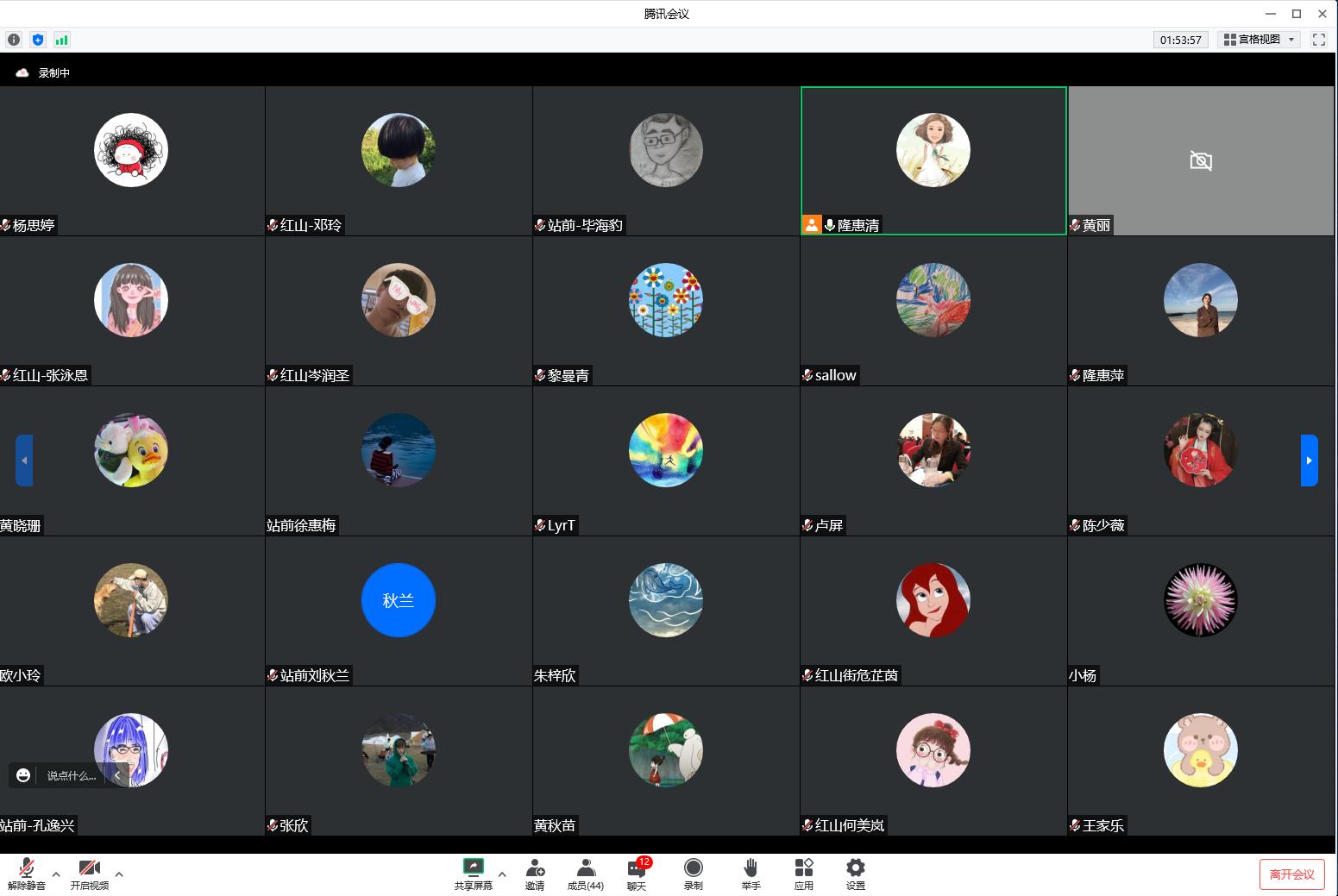Open the meeting info icon
Viewport: 1338px width, 896px height.
(x=14, y=40)
